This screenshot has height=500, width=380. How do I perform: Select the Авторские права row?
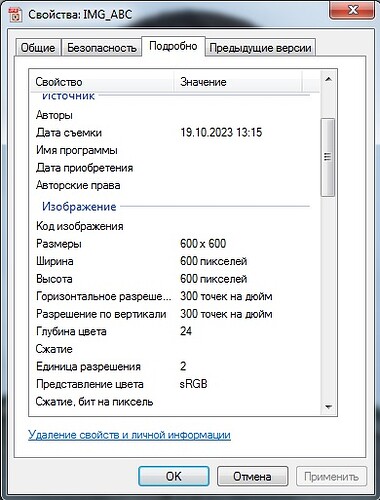point(175,185)
